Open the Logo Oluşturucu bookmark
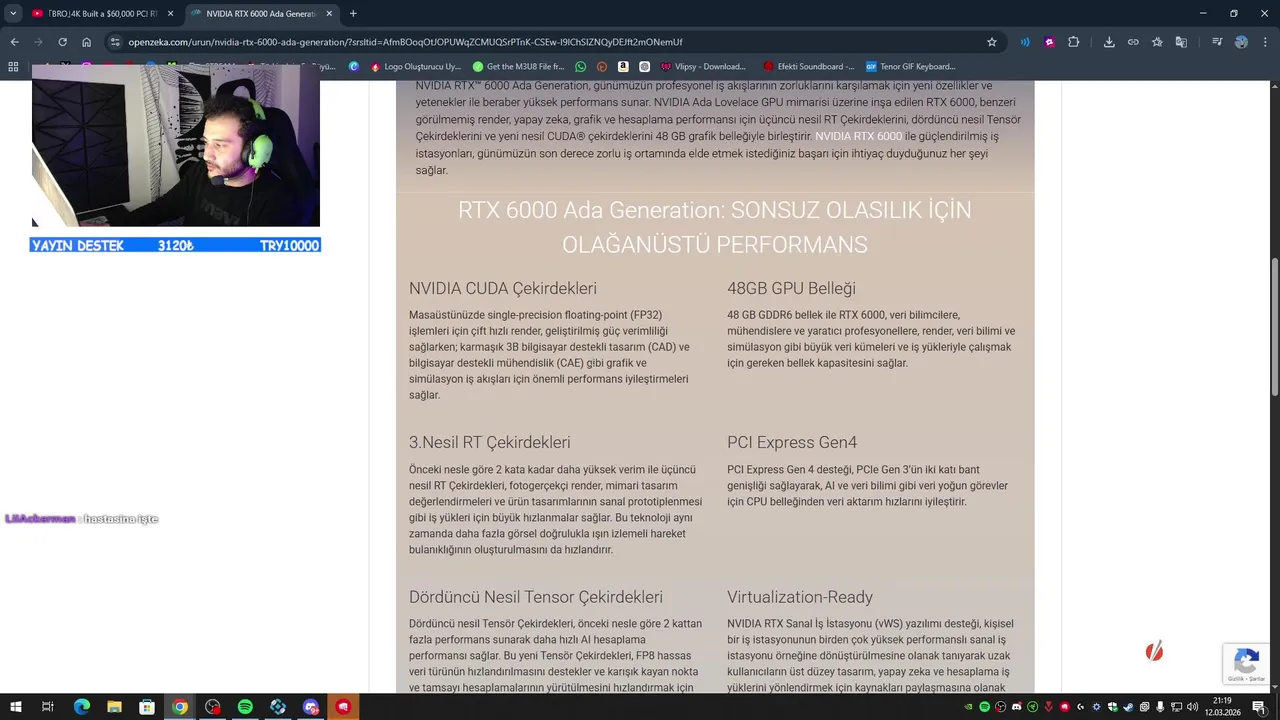The width and height of the screenshot is (1280, 720). (x=415, y=66)
